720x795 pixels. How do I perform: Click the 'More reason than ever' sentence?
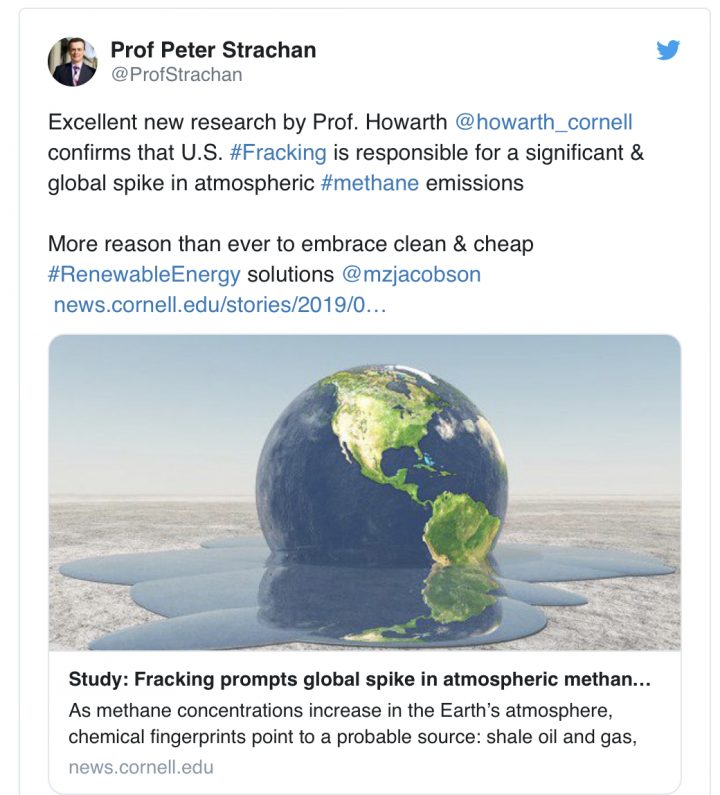click(290, 245)
